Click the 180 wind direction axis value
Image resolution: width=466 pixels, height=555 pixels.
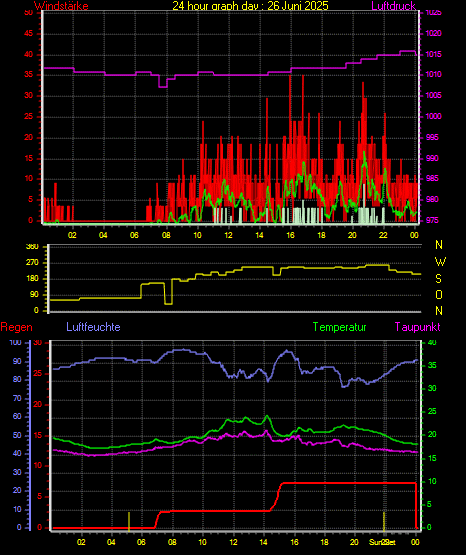(x=32, y=279)
